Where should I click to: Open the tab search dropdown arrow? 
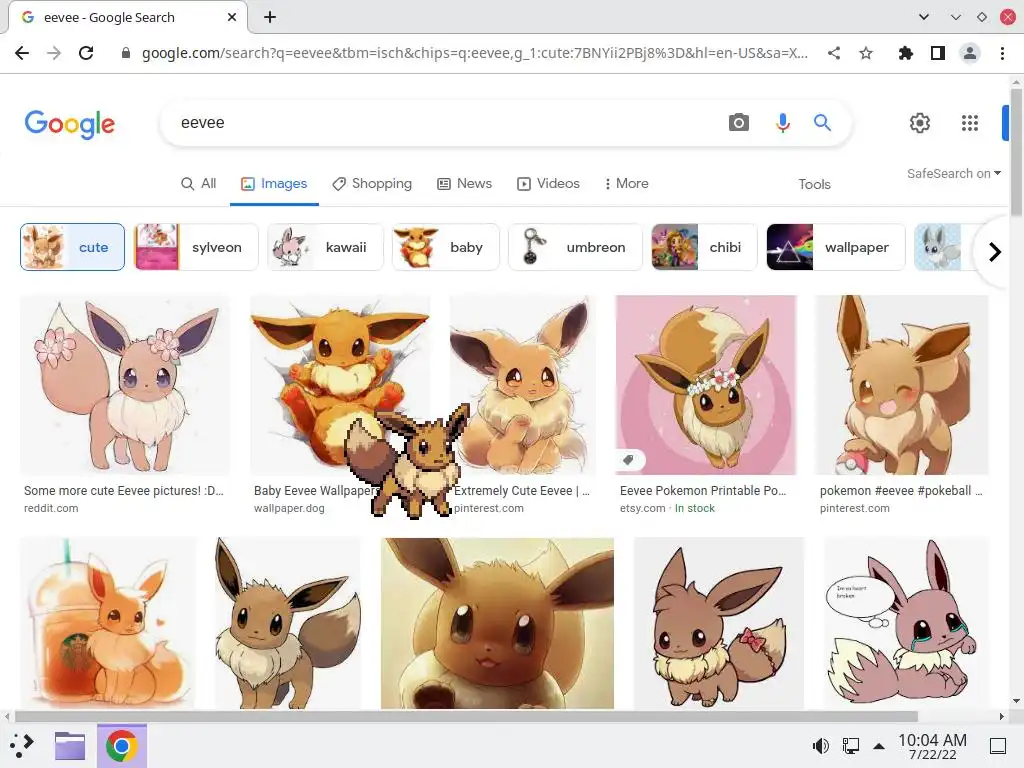pos(923,17)
